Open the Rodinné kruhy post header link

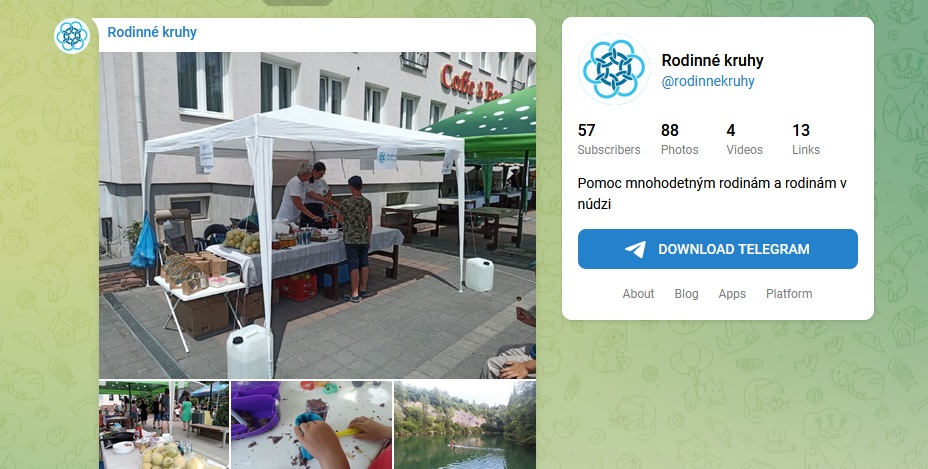tap(152, 32)
